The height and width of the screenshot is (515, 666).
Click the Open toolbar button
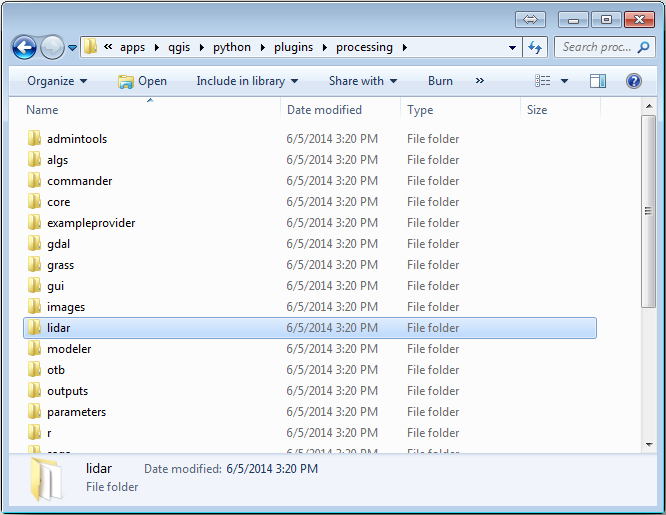point(142,81)
